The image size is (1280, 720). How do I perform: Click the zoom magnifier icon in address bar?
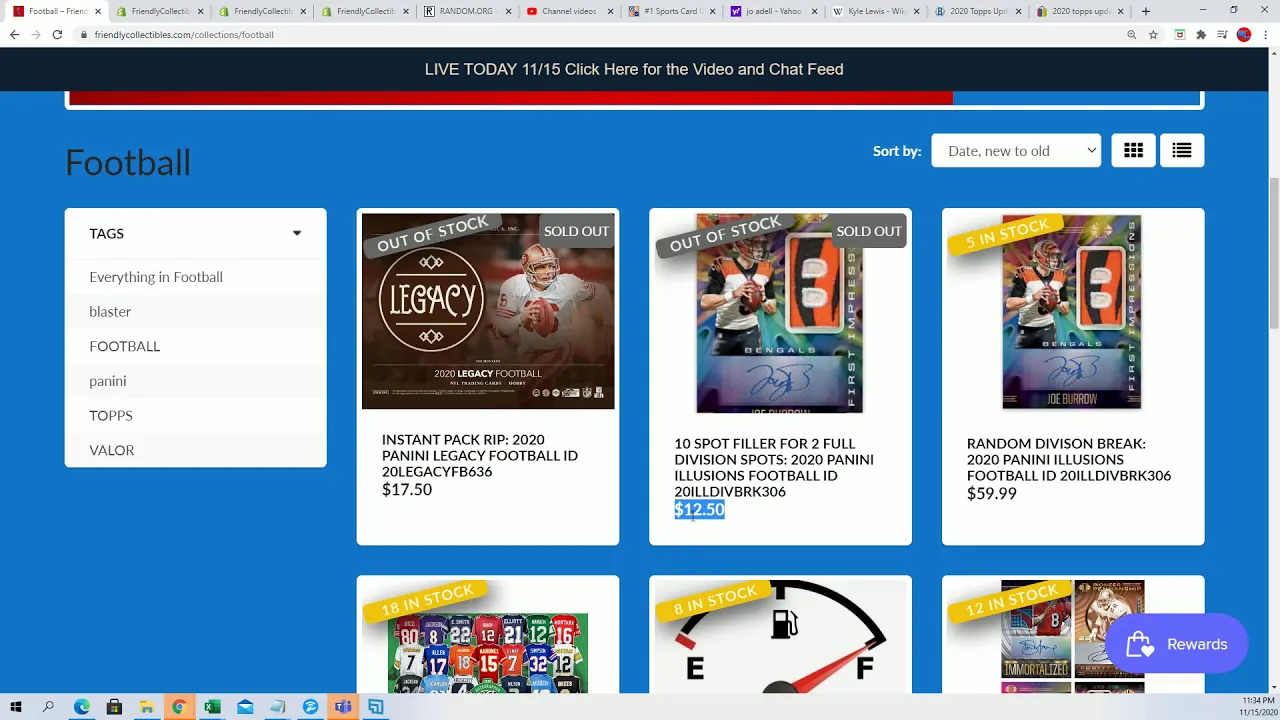(1132, 34)
